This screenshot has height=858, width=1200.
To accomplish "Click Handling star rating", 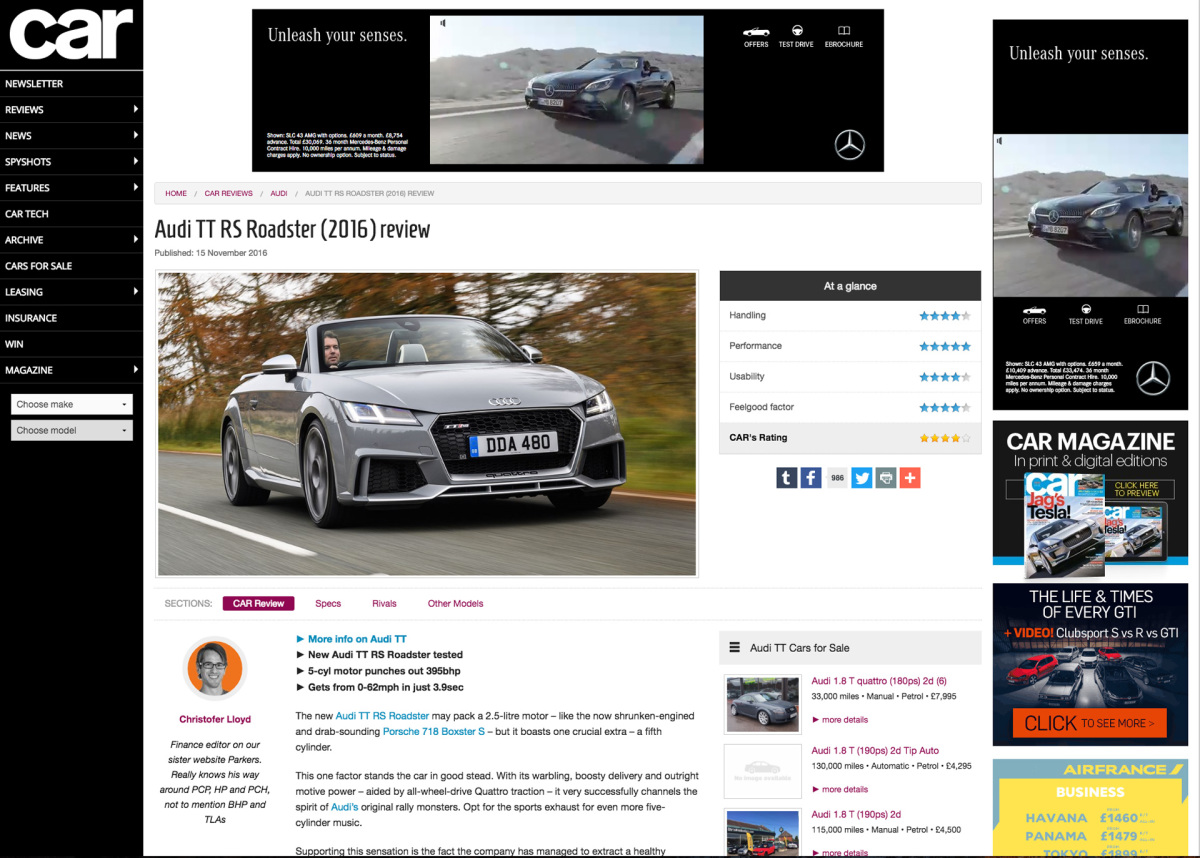I will (x=945, y=315).
